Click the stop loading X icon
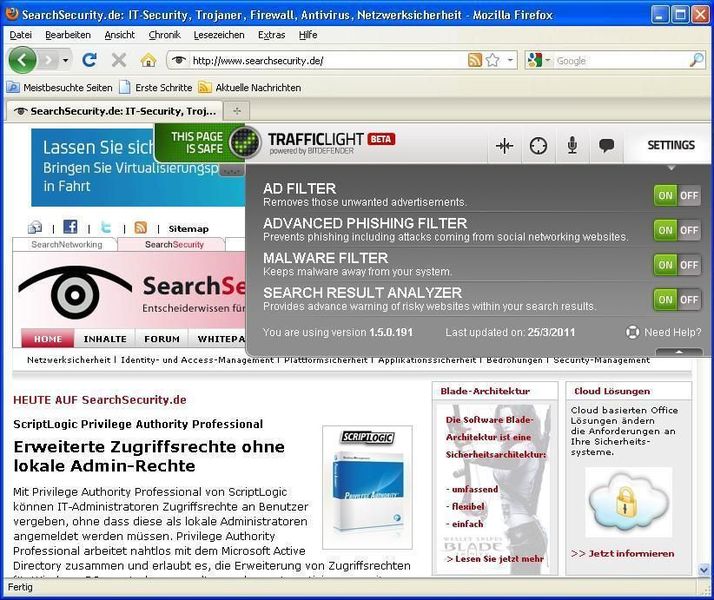714x600 pixels. [x=119, y=60]
